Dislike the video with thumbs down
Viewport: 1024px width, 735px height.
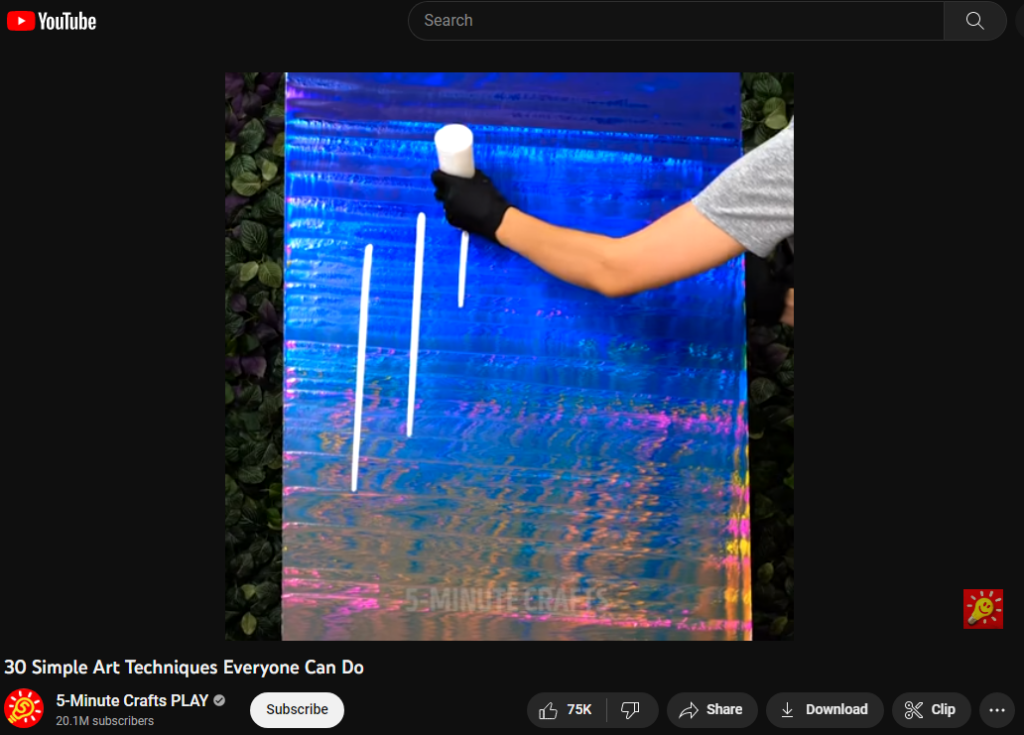click(x=630, y=710)
